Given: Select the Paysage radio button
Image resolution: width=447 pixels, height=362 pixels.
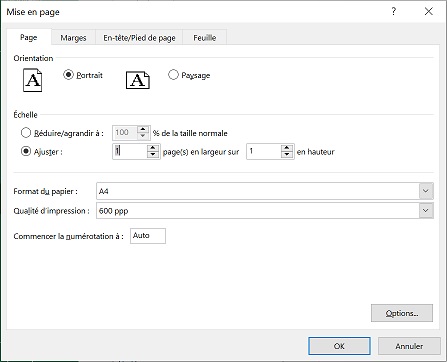Looking at the screenshot, I should (x=173, y=75).
